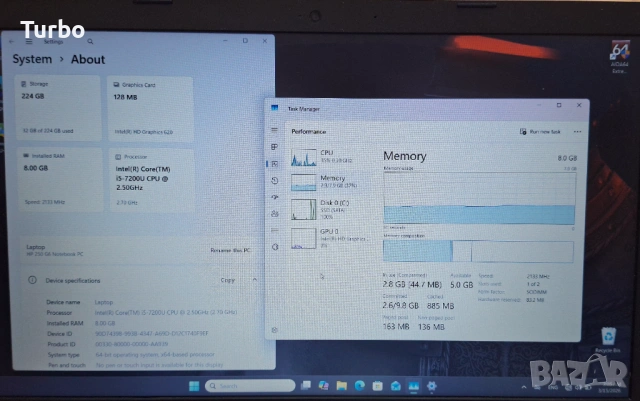Image resolution: width=640 pixels, height=401 pixels.
Task: Launch Microsoft Edge from the taskbar
Action: 360,385
